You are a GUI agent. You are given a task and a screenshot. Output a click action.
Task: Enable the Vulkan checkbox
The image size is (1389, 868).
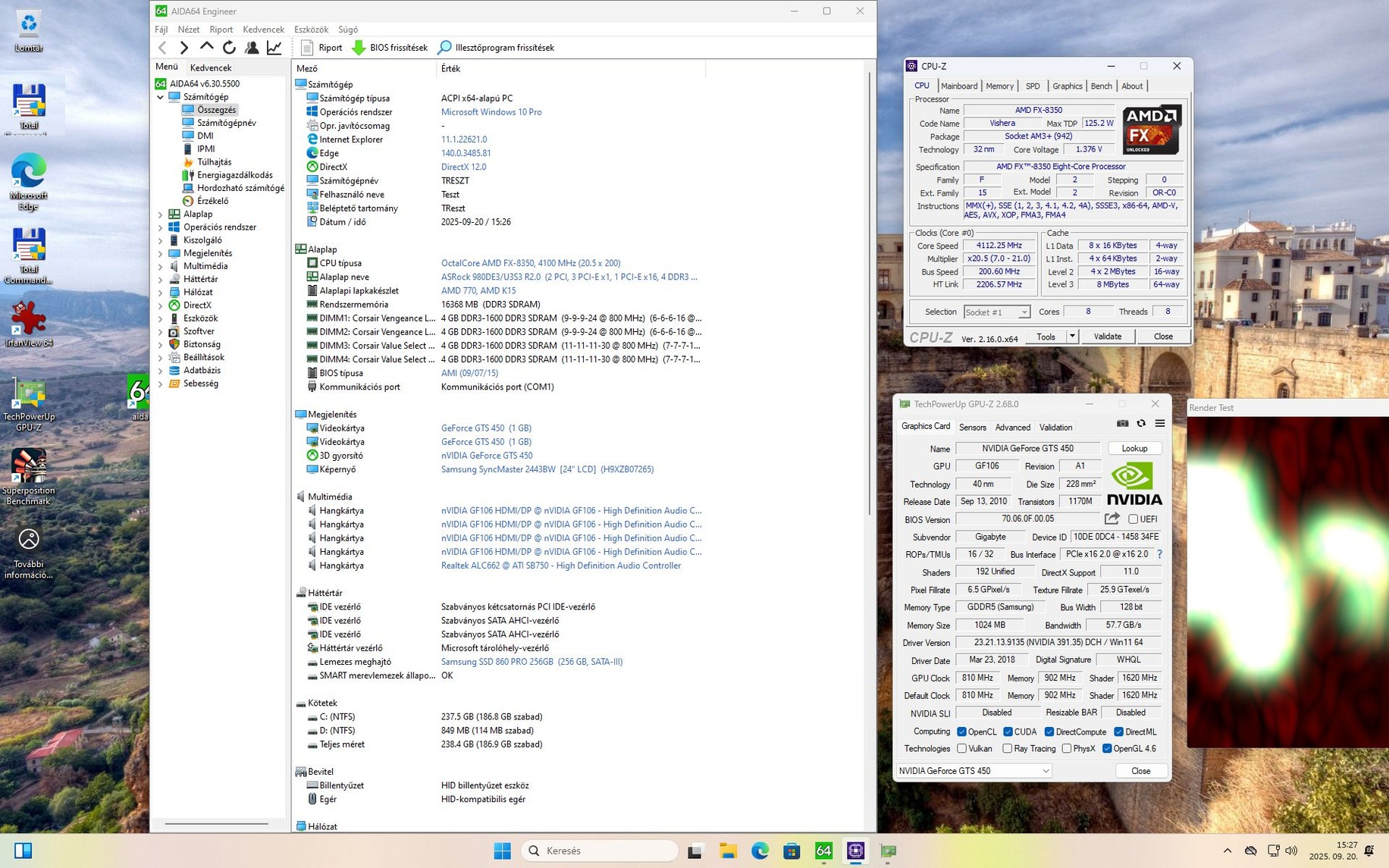point(962,749)
